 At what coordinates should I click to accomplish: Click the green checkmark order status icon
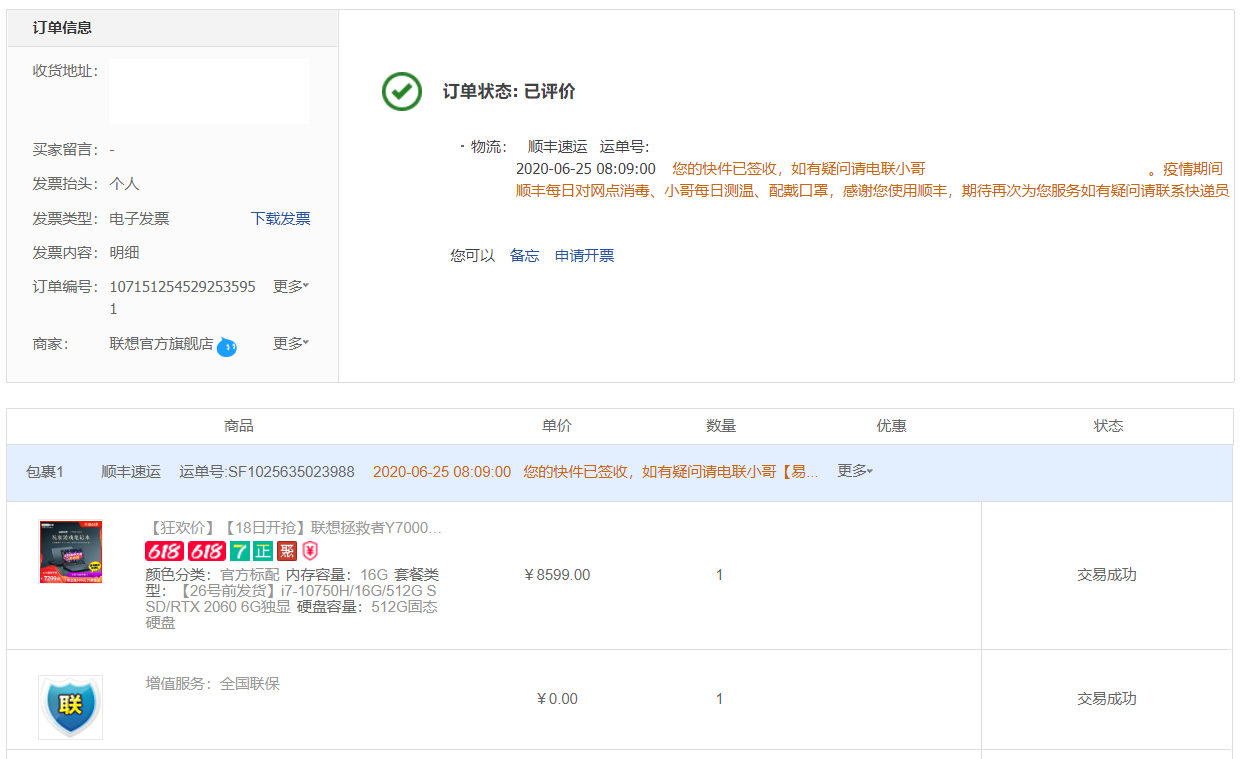pyautogui.click(x=402, y=91)
